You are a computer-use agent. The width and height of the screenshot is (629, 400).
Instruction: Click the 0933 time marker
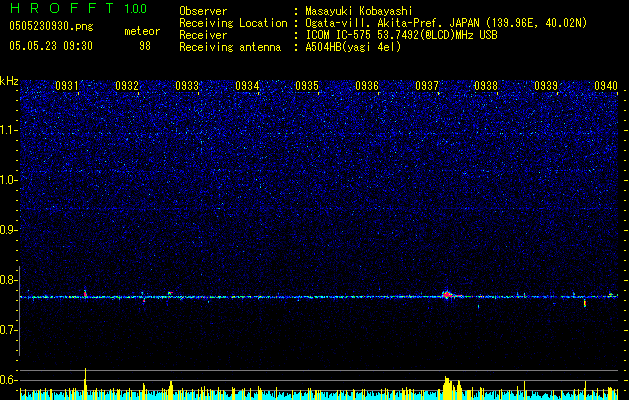[x=187, y=86]
